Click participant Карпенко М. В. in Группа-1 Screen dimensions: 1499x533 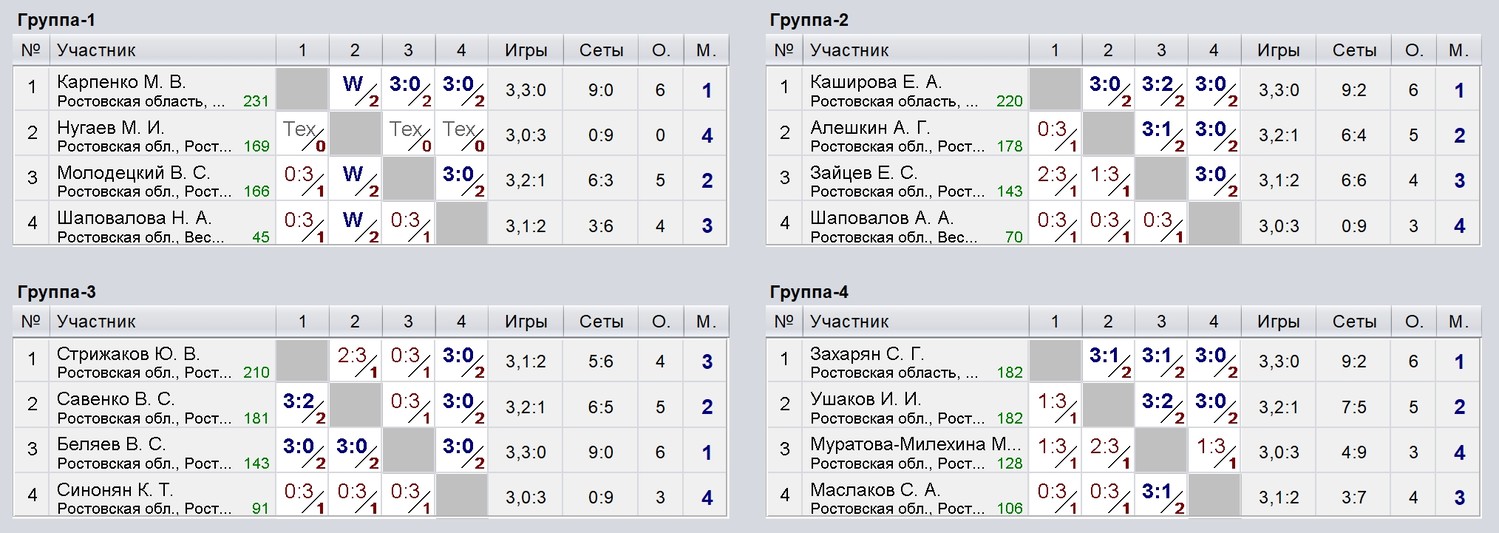tap(122, 82)
